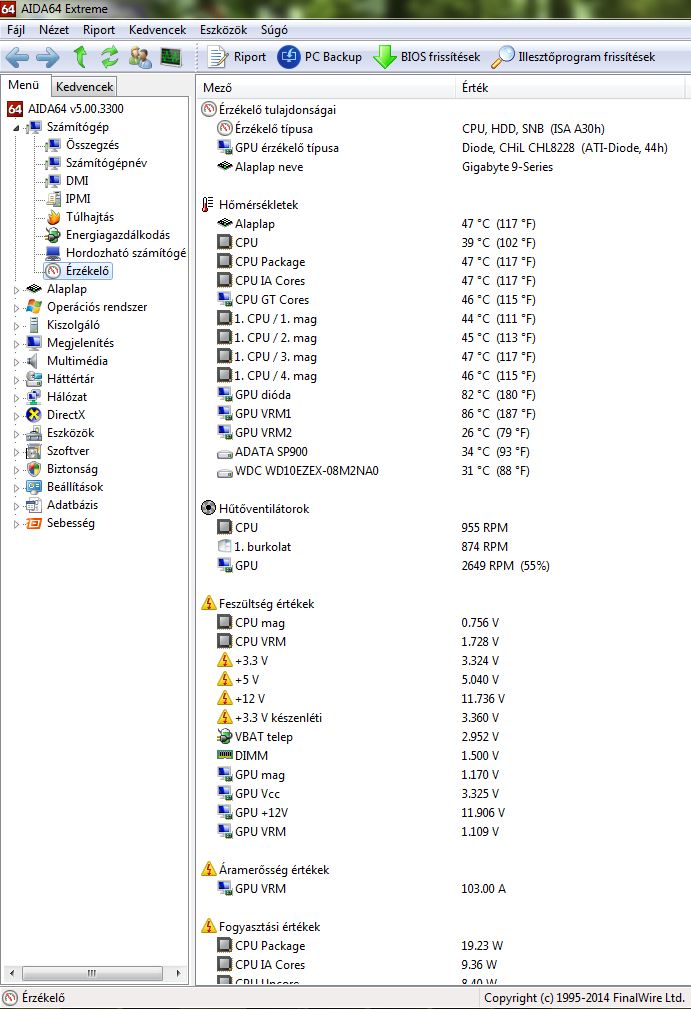Click the green monitor graph toolbar icon
691x1009 pixels.
pos(170,57)
